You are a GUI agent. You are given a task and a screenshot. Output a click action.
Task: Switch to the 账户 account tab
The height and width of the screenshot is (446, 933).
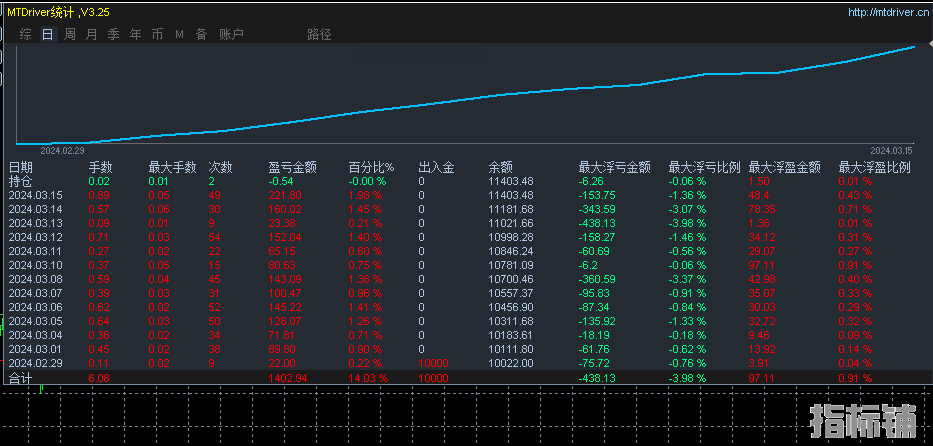point(231,34)
